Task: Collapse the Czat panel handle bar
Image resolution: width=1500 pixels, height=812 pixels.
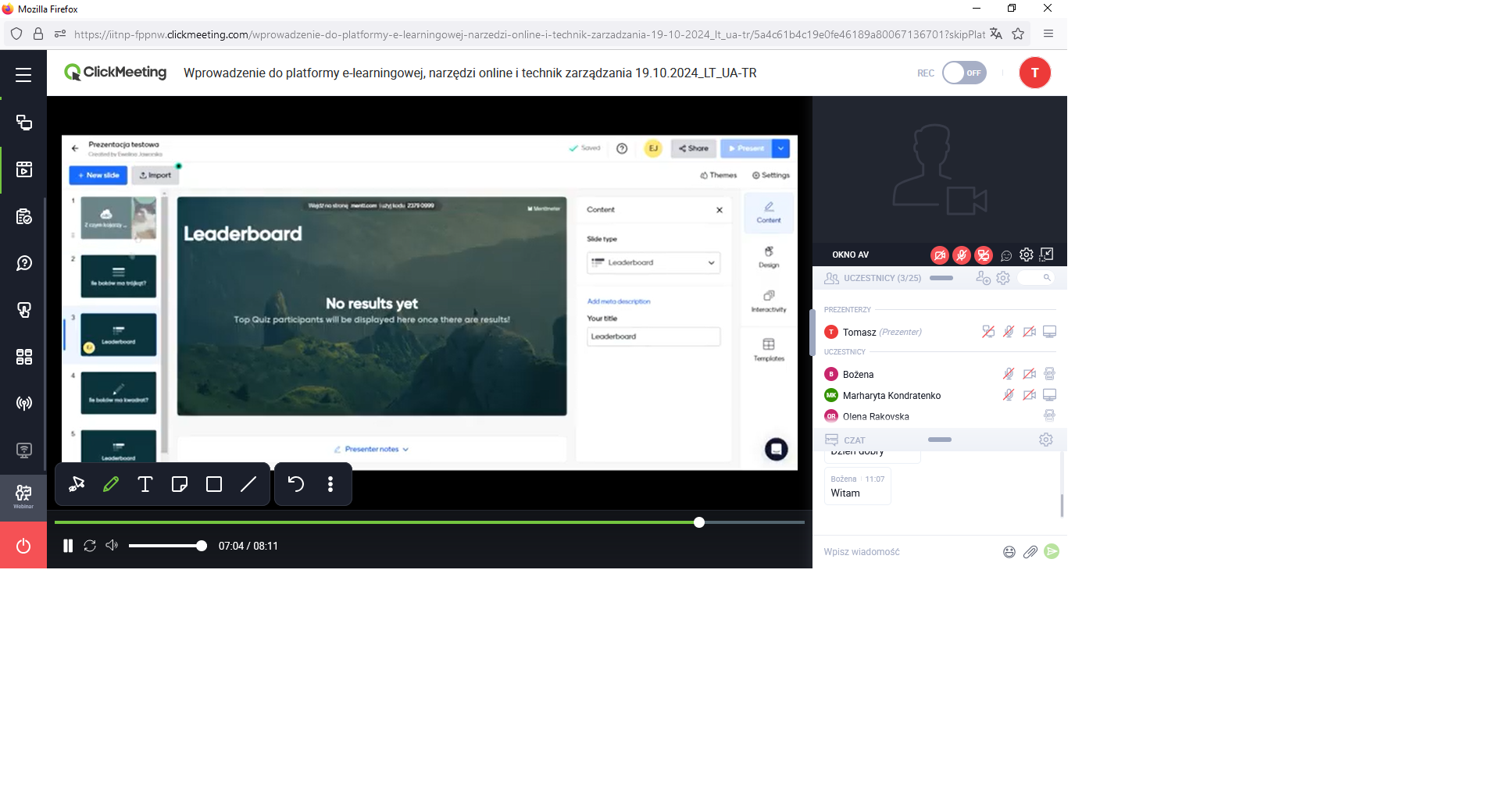Action: click(940, 440)
